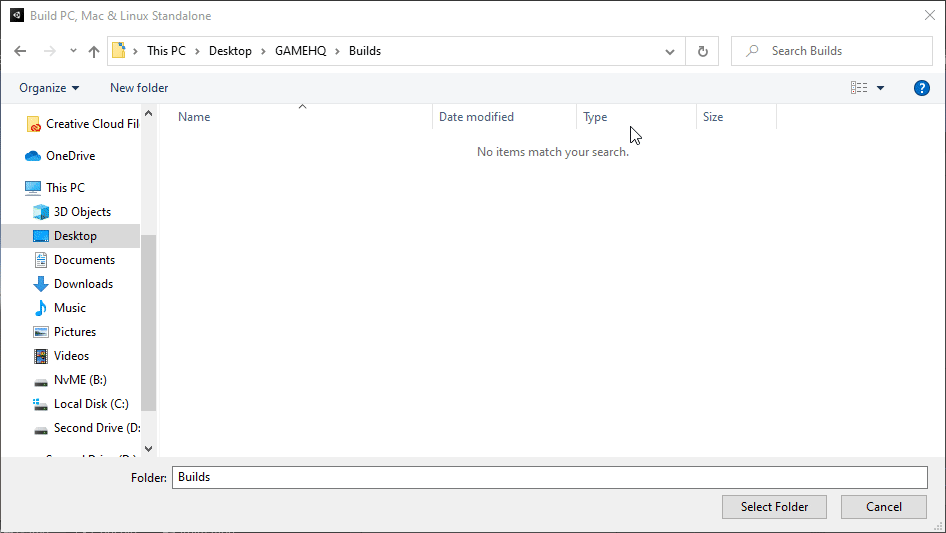Expand the chevron after This PC breadcrumb

tap(197, 51)
